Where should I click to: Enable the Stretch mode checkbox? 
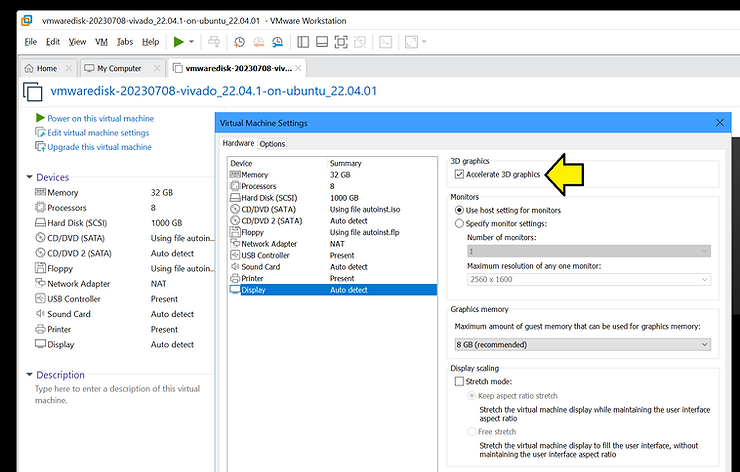[459, 381]
